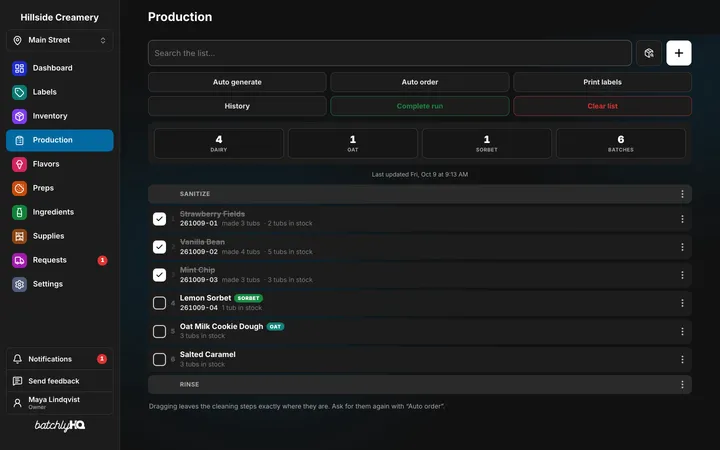Click the 1 OAT stat card
This screenshot has height=450, width=720.
tap(353, 143)
